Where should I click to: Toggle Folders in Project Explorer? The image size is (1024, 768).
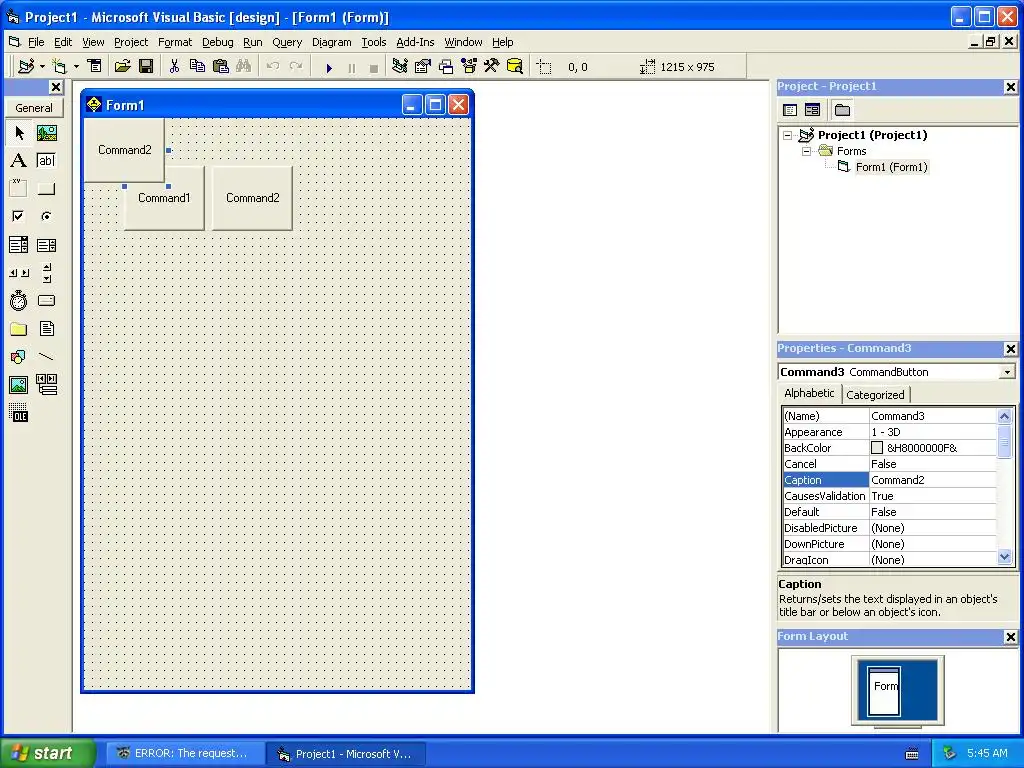coord(842,110)
